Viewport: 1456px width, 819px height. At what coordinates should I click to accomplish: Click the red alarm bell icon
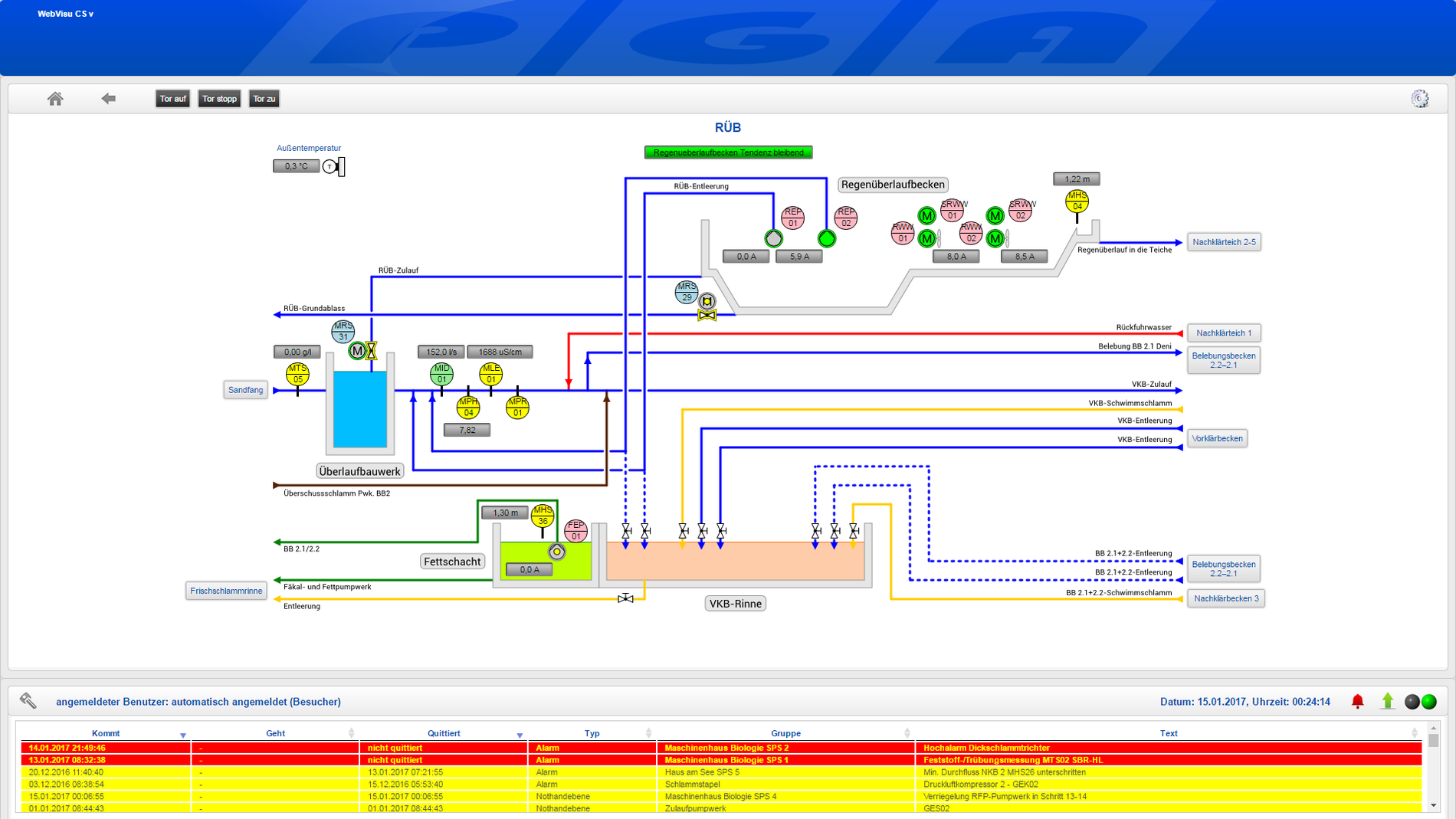pos(1358,701)
